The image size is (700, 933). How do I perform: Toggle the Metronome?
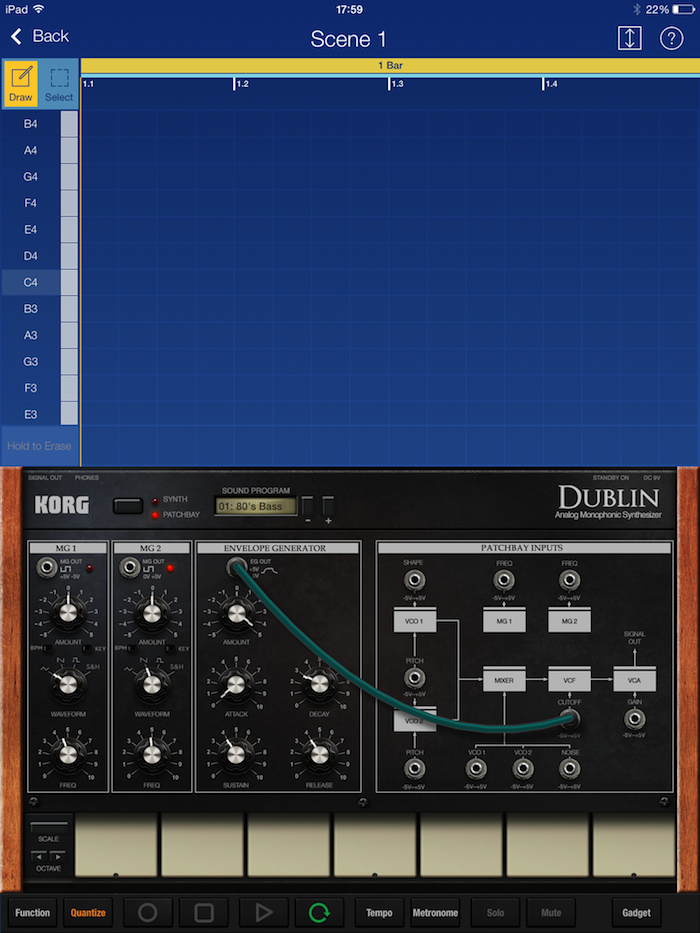pyautogui.click(x=435, y=913)
